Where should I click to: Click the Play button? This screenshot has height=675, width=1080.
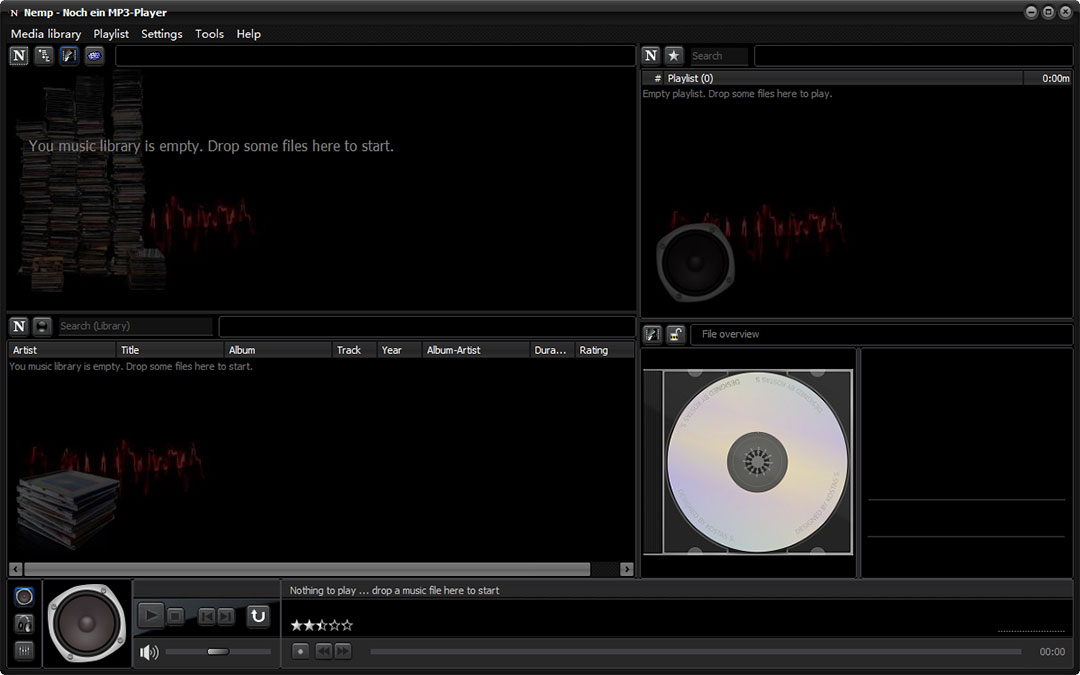(x=150, y=616)
